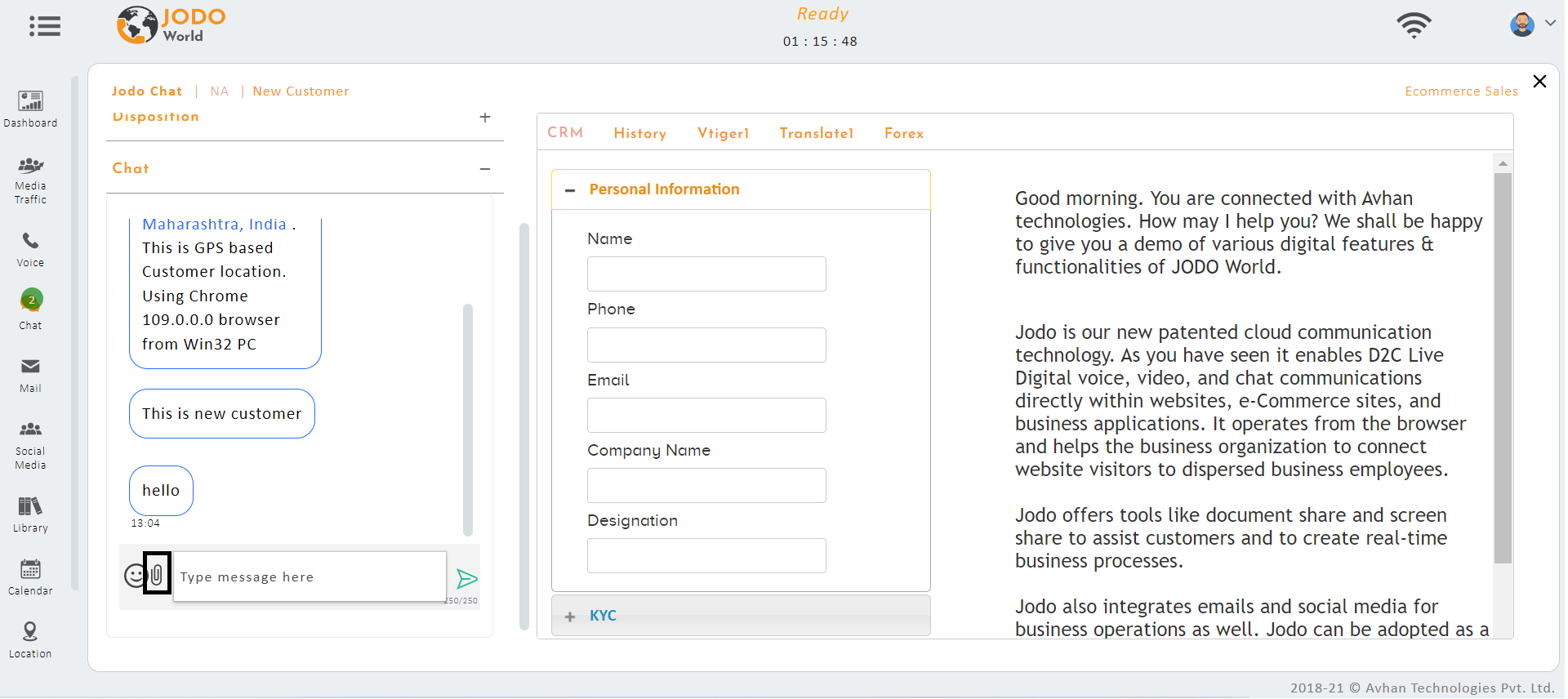Click the chat messages scrollbar
Image resolution: width=1568 pixels, height=699 pixels.
(468, 420)
